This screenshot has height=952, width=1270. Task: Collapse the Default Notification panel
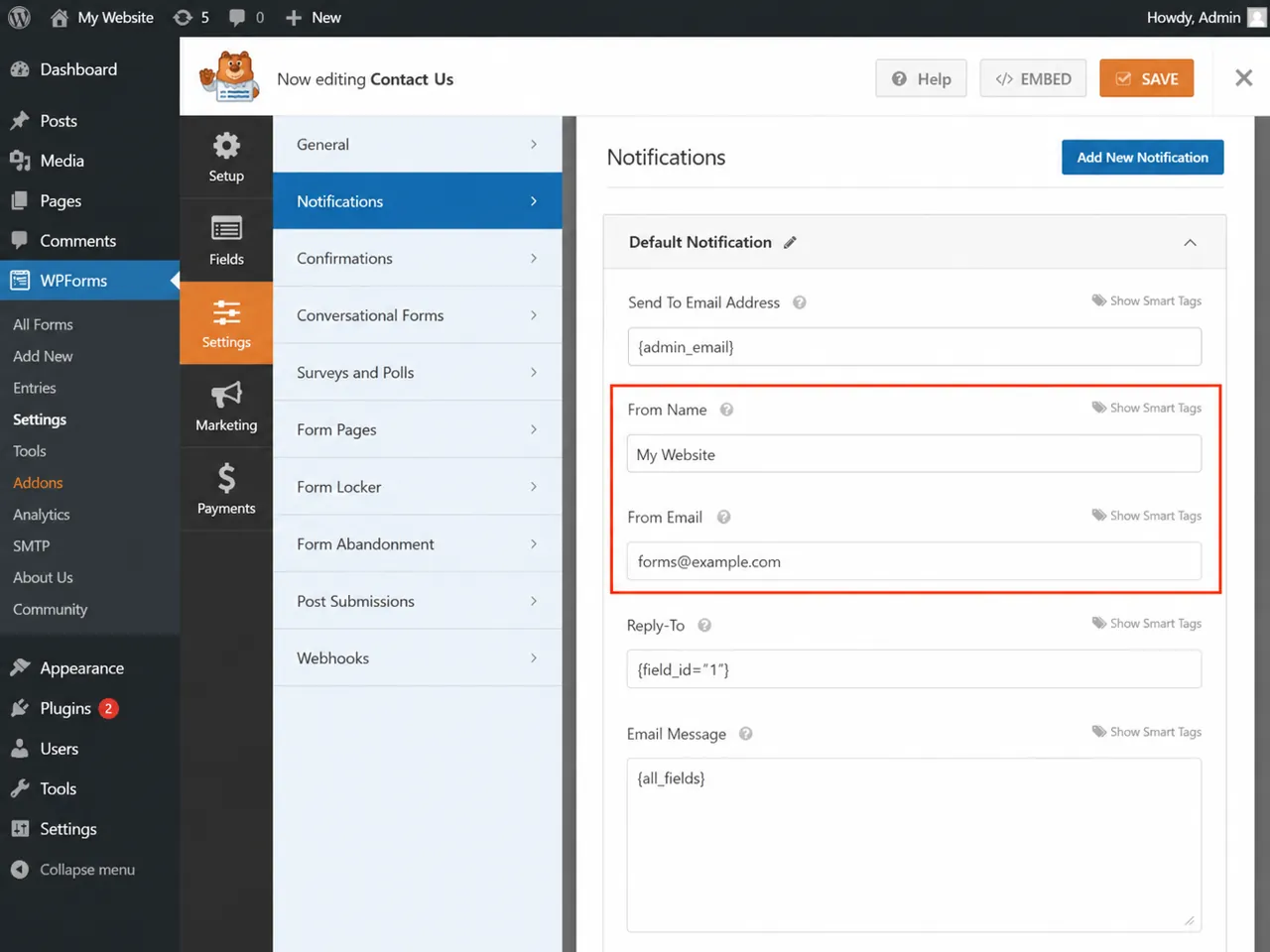click(x=1190, y=243)
